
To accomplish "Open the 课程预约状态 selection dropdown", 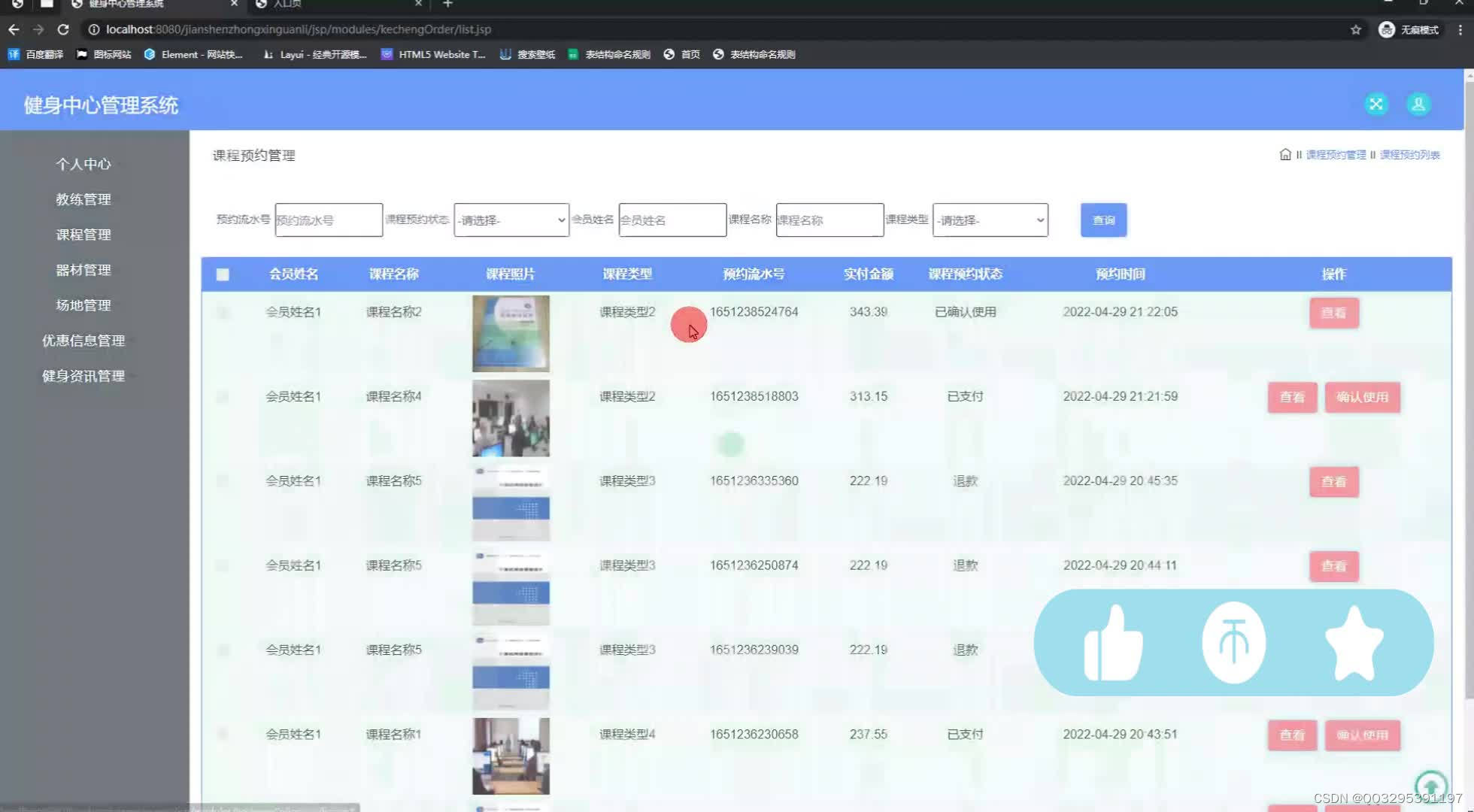I will pos(511,220).
